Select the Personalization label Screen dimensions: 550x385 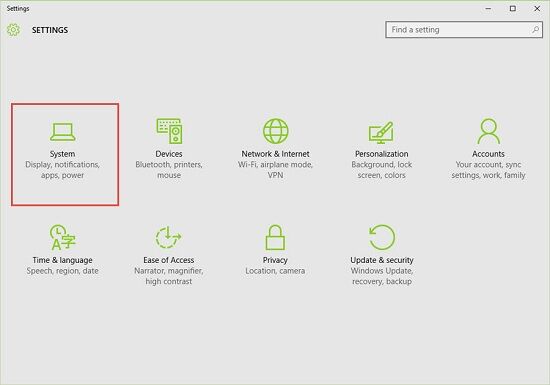(382, 154)
